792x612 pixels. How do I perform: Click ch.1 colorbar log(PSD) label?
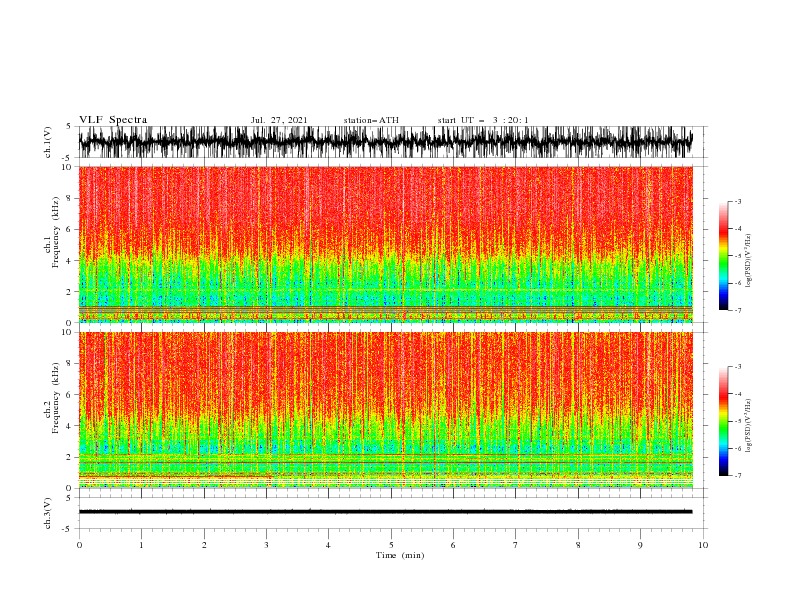click(x=749, y=261)
